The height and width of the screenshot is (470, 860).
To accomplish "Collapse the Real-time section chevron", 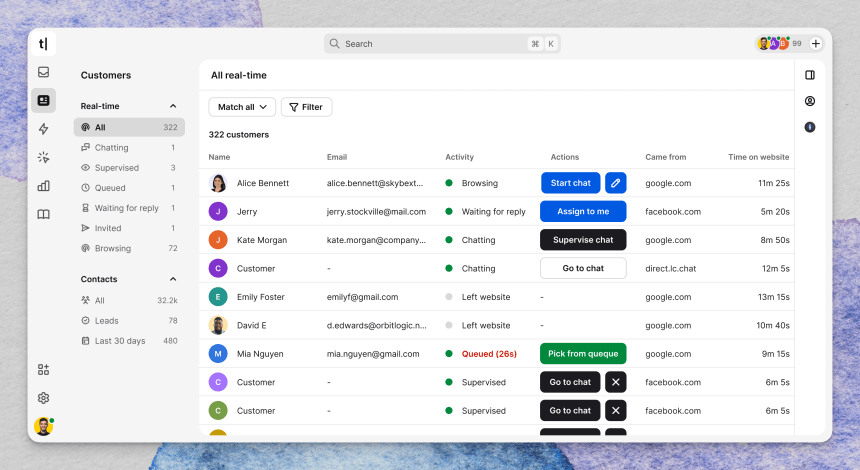I will [173, 106].
